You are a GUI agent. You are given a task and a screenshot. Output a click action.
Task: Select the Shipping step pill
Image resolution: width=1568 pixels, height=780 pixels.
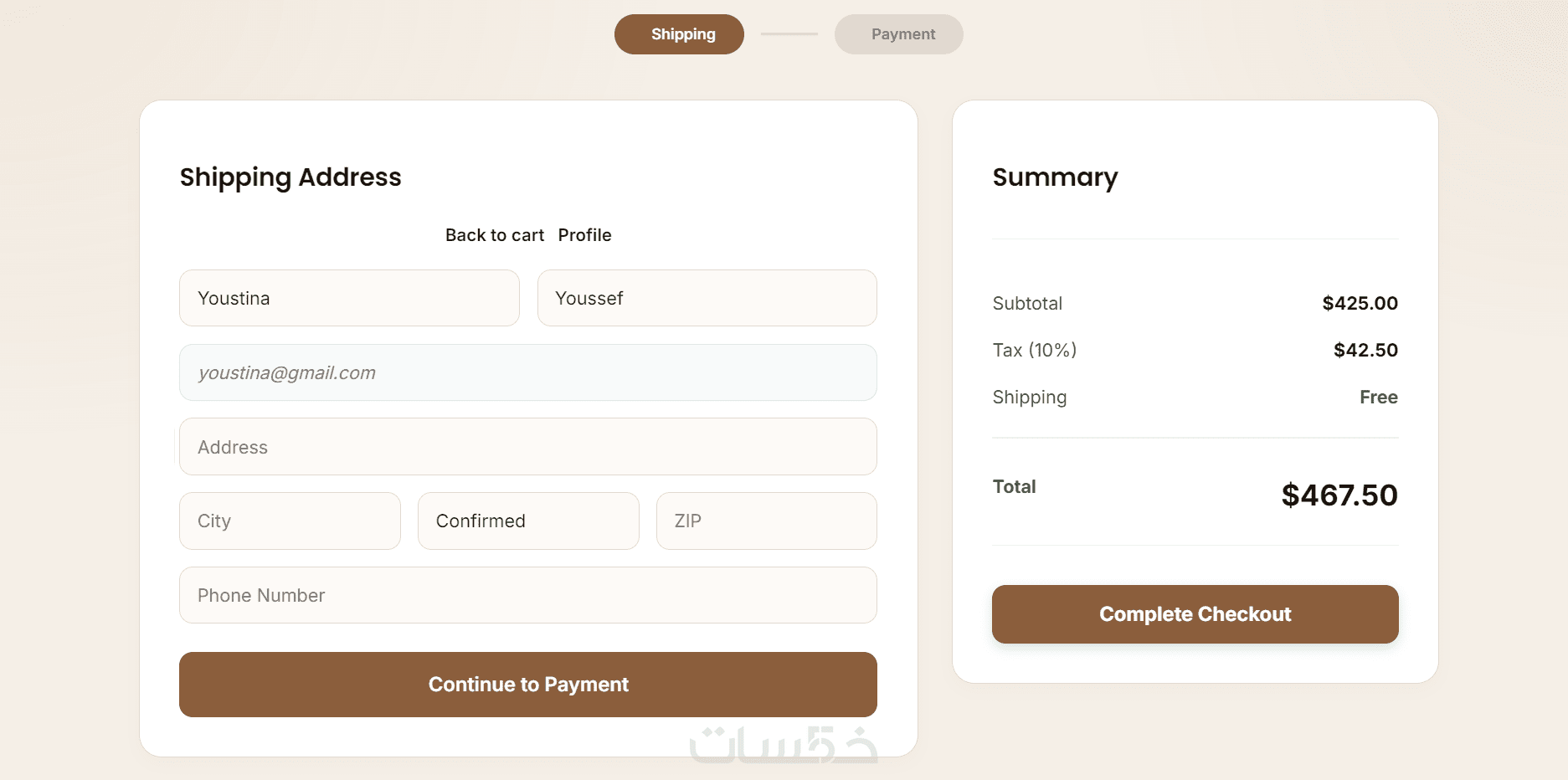[x=679, y=34]
